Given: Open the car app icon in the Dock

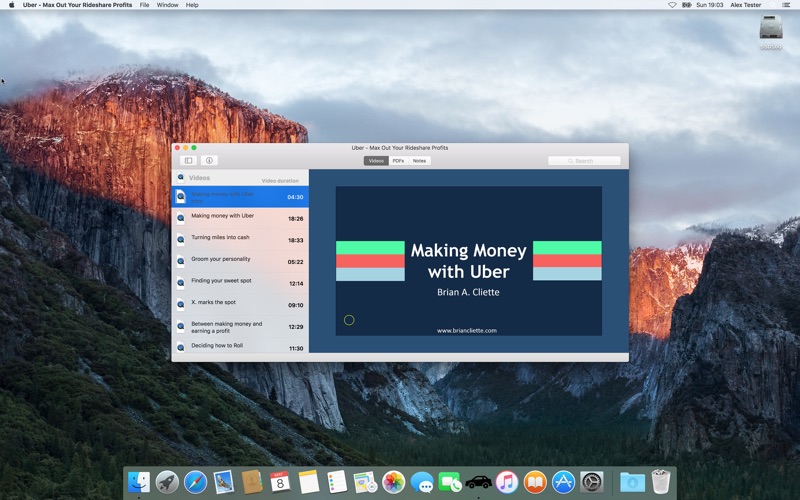Looking at the screenshot, I should (x=478, y=482).
